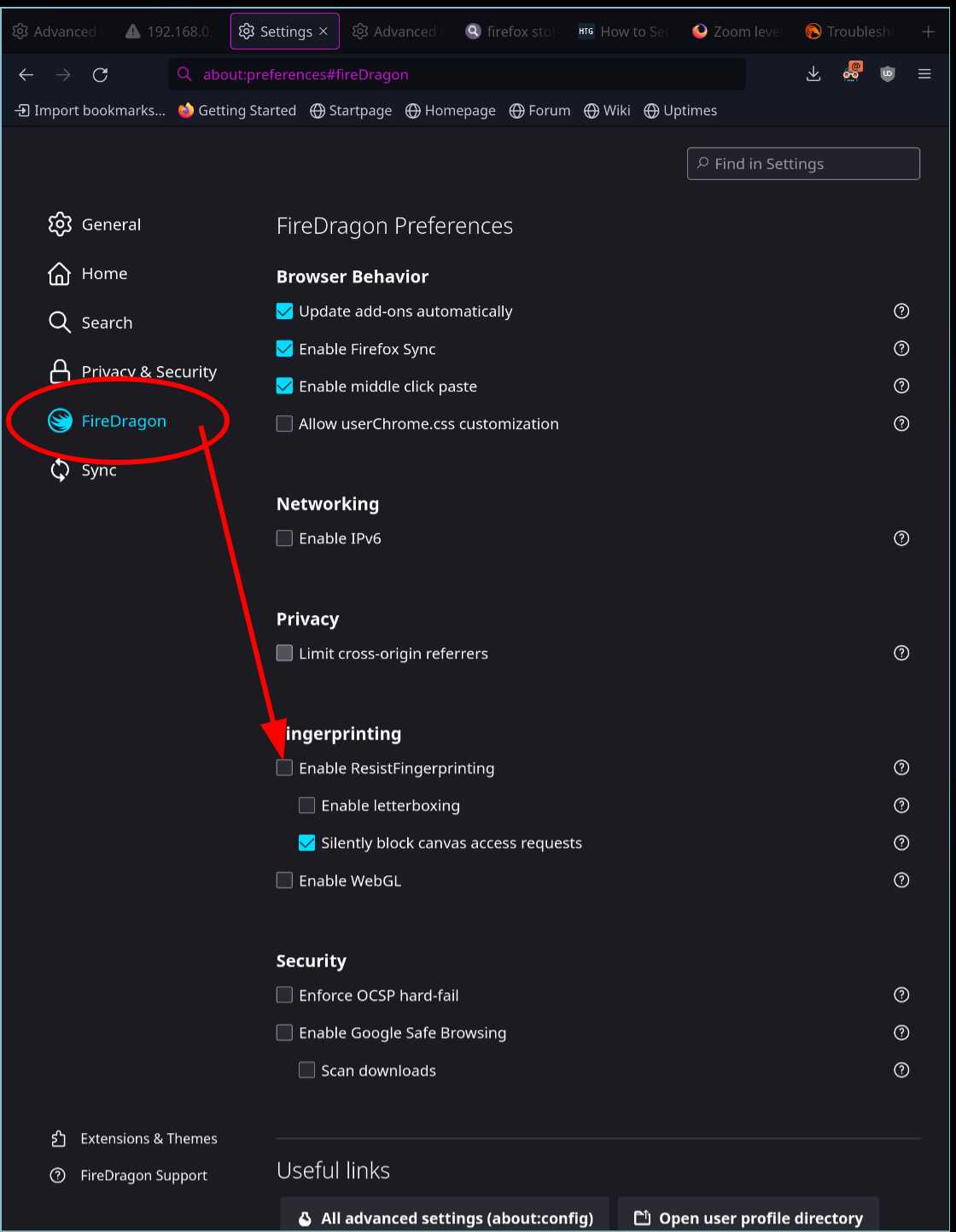This screenshot has width=956, height=1232.
Task: Open Wiki bookmark
Action: click(608, 111)
